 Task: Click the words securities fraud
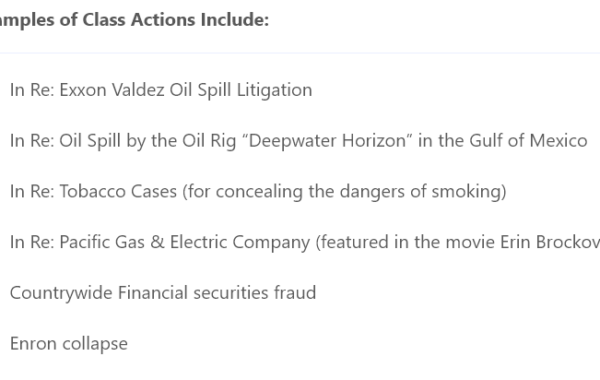254,293
